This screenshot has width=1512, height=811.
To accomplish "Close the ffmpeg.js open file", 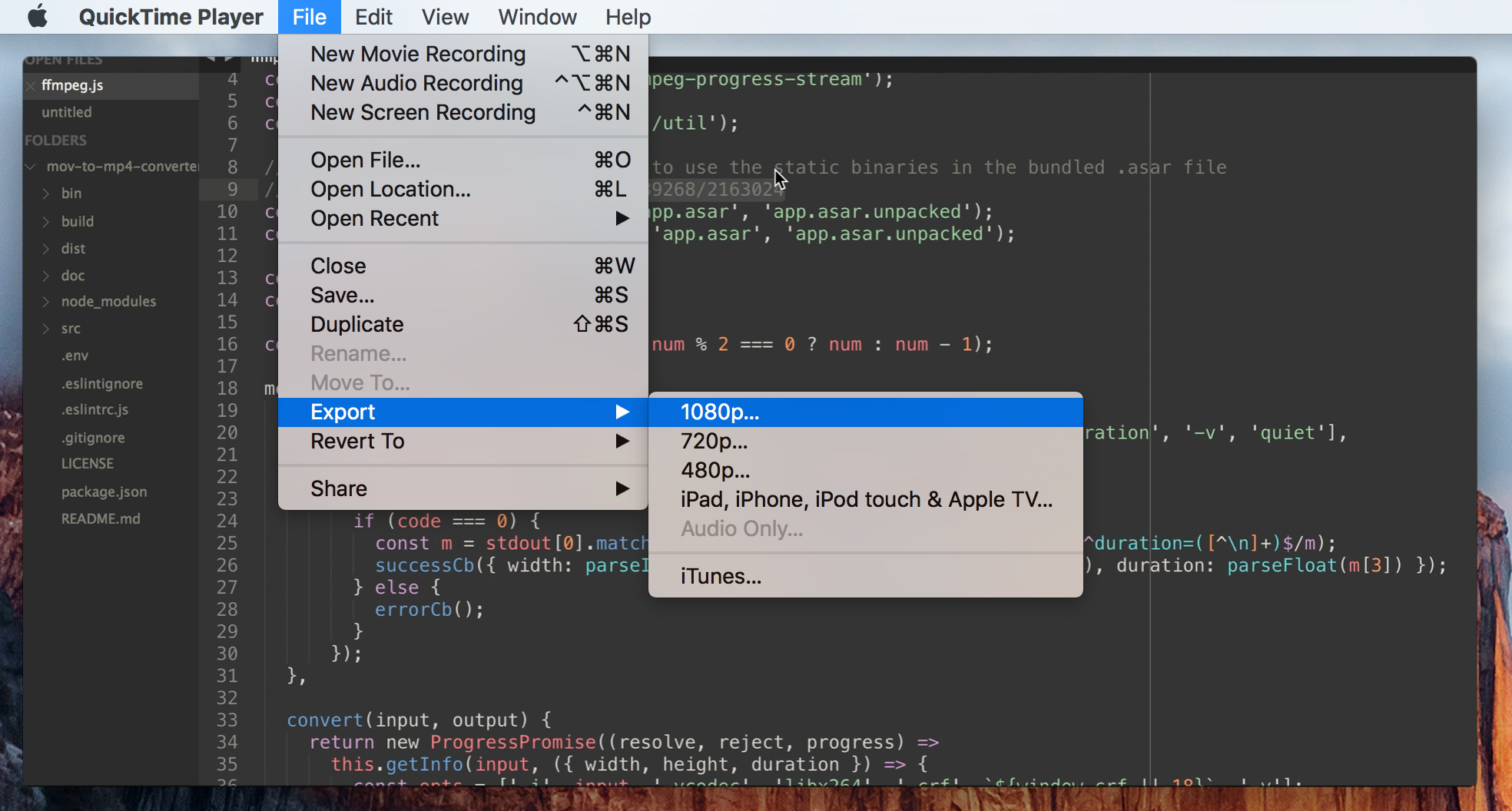I will pos(31,85).
